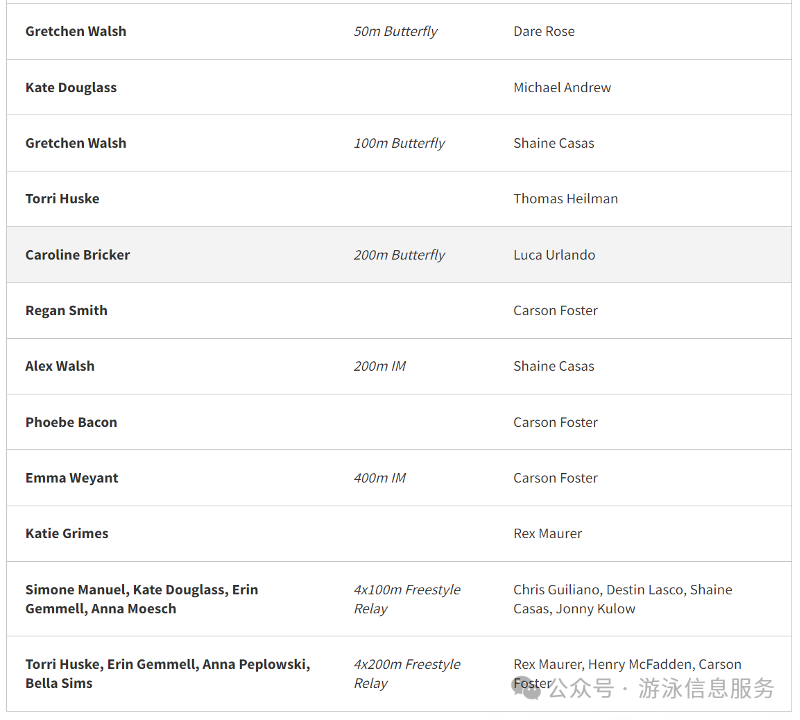The image size is (800, 720).
Task: Click on Torri Huske's name cell
Action: pos(62,198)
